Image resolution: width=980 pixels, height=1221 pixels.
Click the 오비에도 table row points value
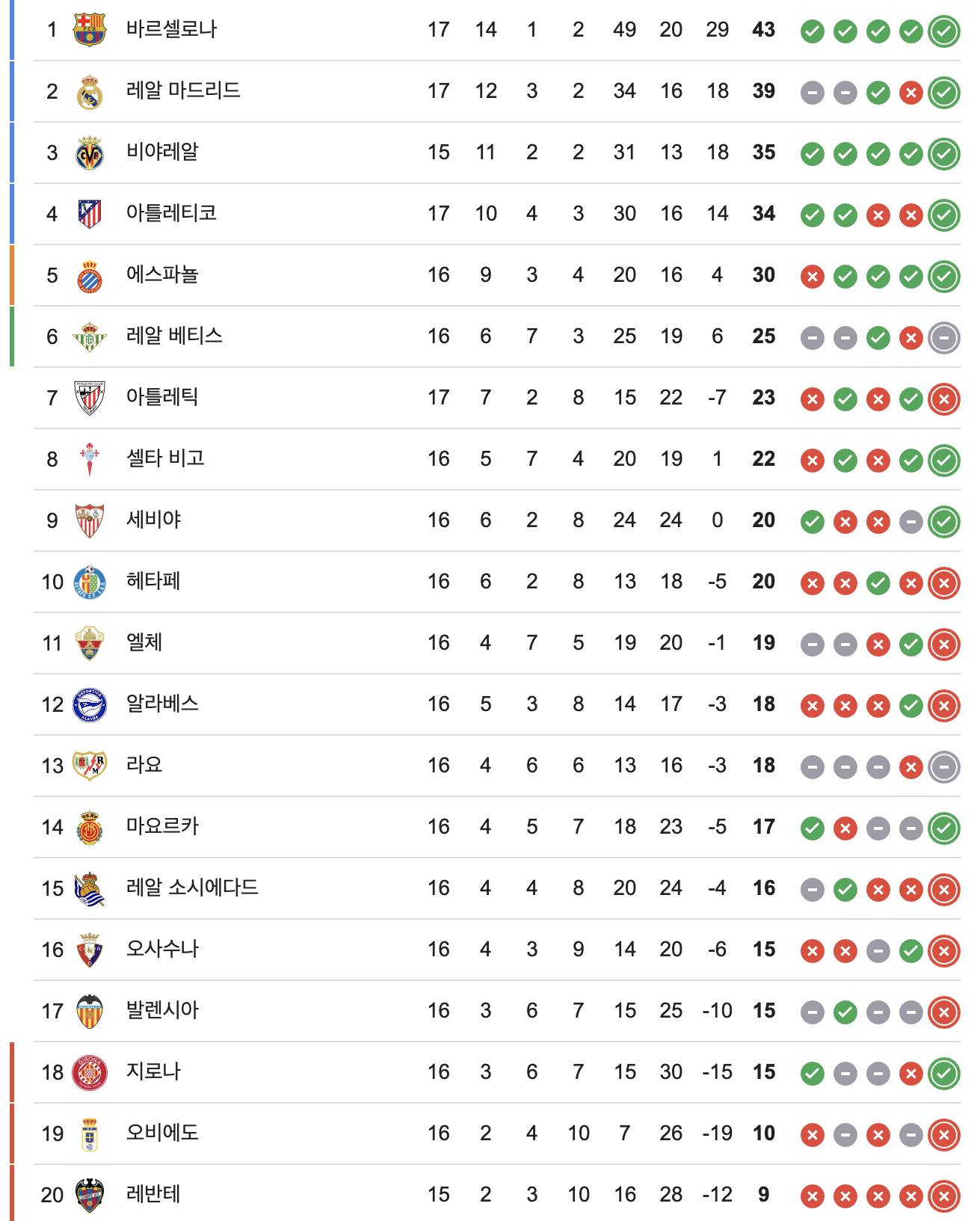click(x=763, y=1134)
